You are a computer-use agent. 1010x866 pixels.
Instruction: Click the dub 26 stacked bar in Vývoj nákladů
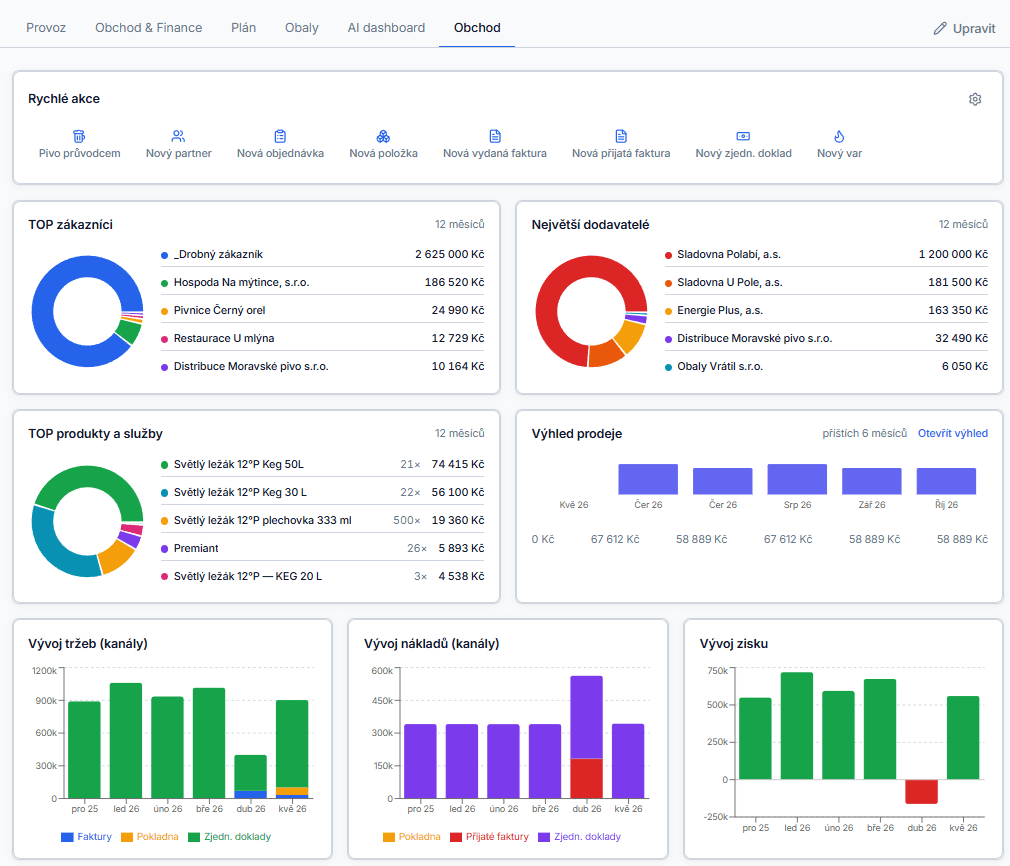(586, 736)
